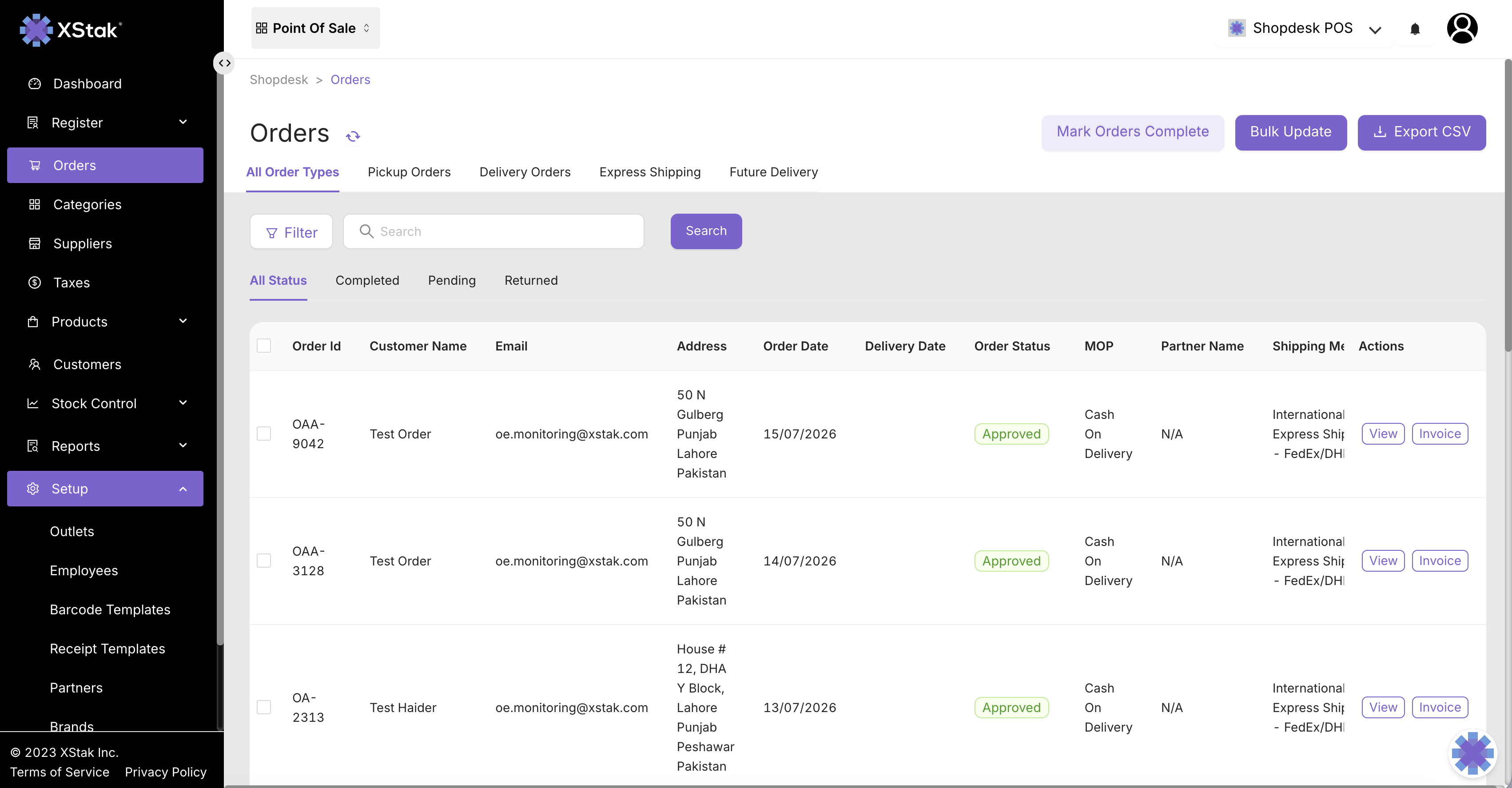Open the floating XStak chat widget

(1472, 753)
